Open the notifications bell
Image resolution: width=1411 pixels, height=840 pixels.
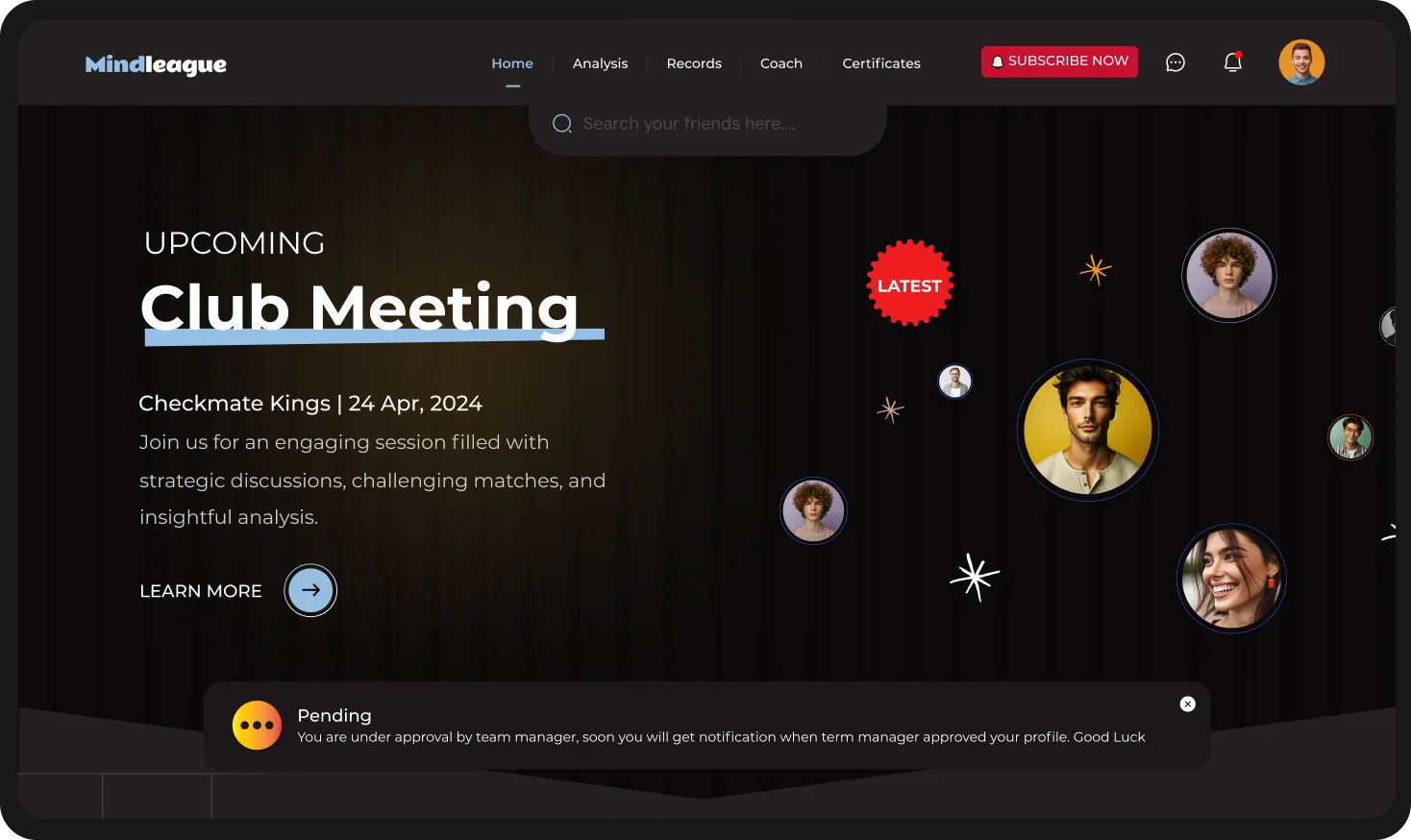(x=1233, y=62)
